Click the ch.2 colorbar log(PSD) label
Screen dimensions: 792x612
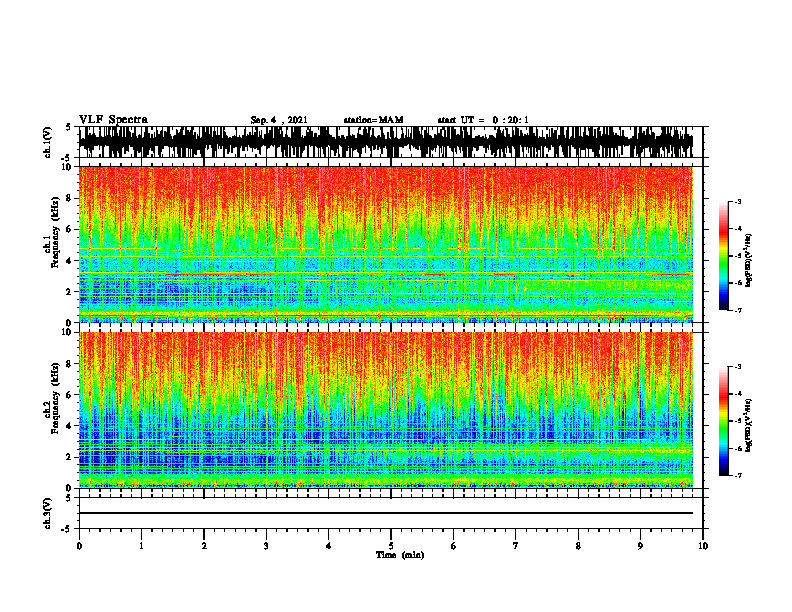[749, 425]
